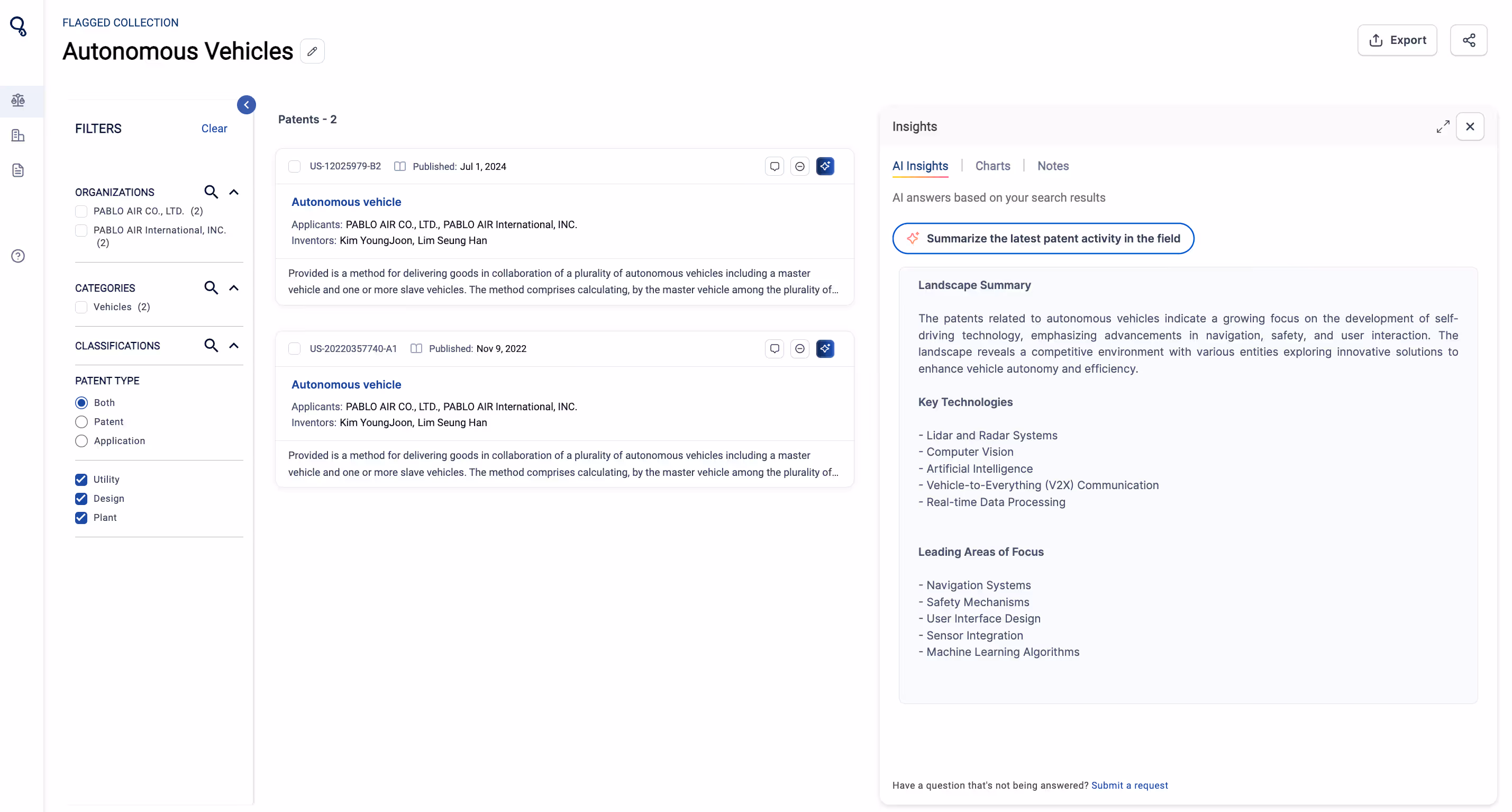Switch to the Notes tab
Screen dimensions: 1512x812
click(x=1053, y=166)
